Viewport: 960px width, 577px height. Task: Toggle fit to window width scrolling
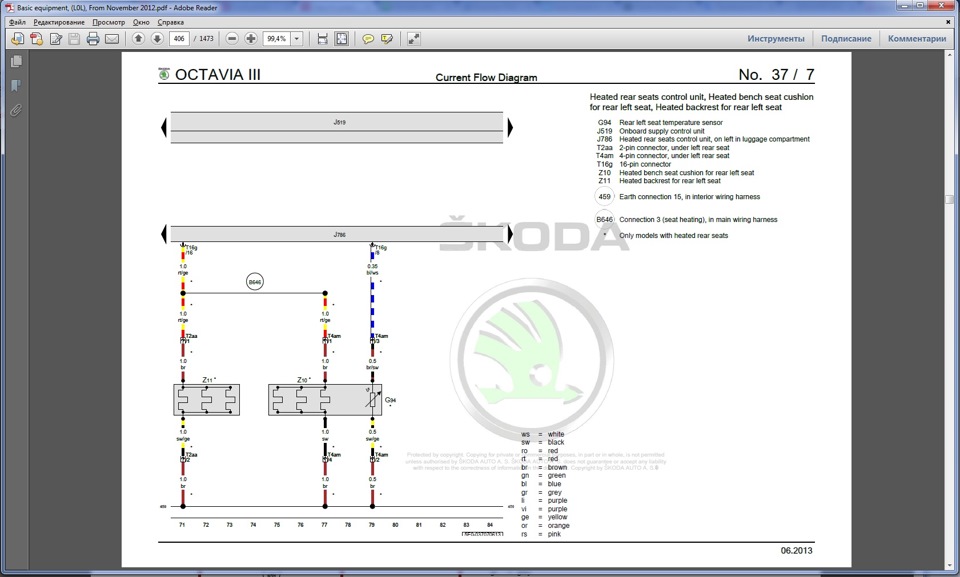(323, 39)
